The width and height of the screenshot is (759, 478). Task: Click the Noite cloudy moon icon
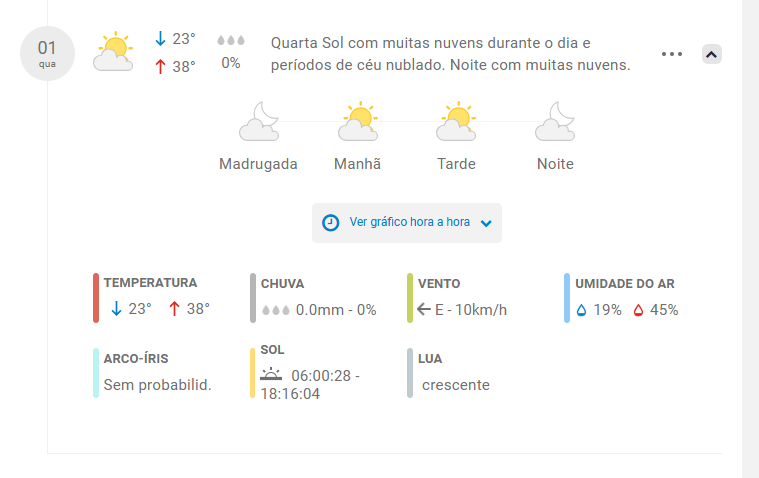[x=555, y=122]
